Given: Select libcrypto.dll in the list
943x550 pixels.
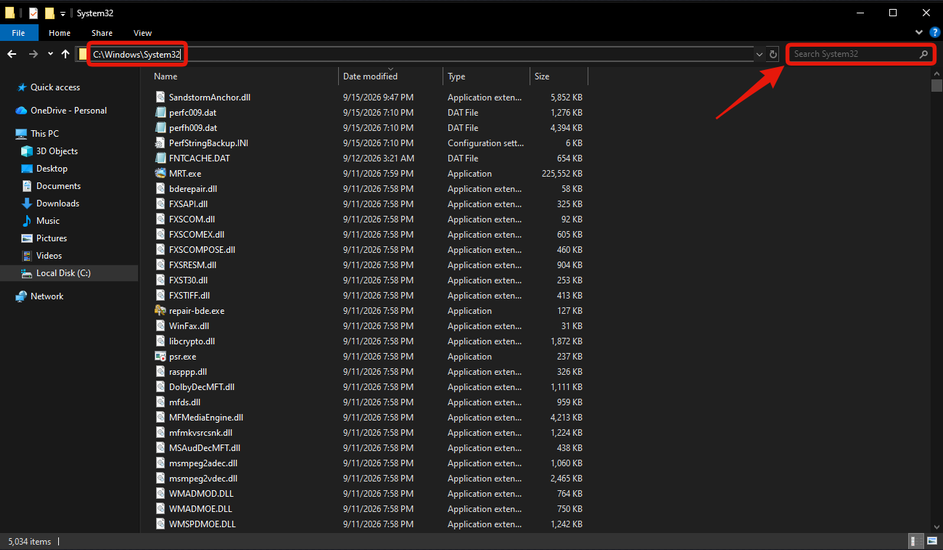Looking at the screenshot, I should point(192,341).
